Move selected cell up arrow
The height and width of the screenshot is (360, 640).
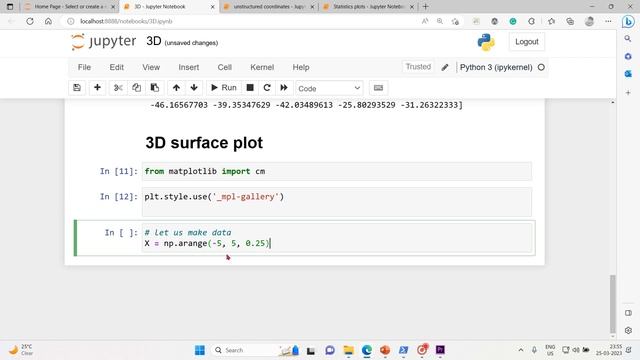[176, 88]
